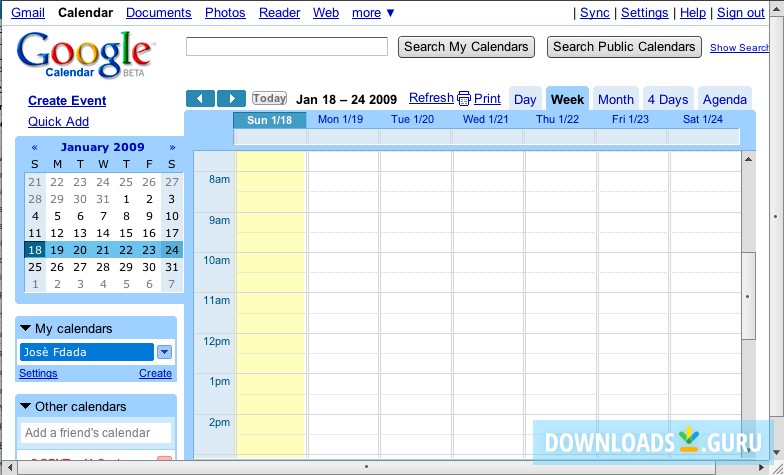This screenshot has width=784, height=475.
Task: Switch to Agenda view tab
Action: (724, 99)
